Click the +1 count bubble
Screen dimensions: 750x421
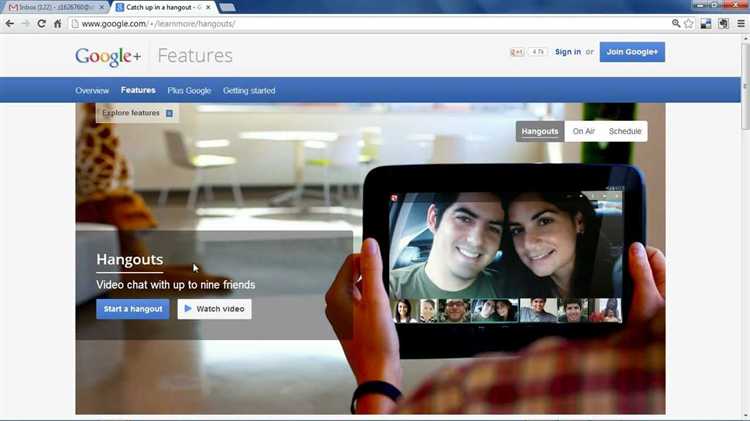(x=538, y=52)
